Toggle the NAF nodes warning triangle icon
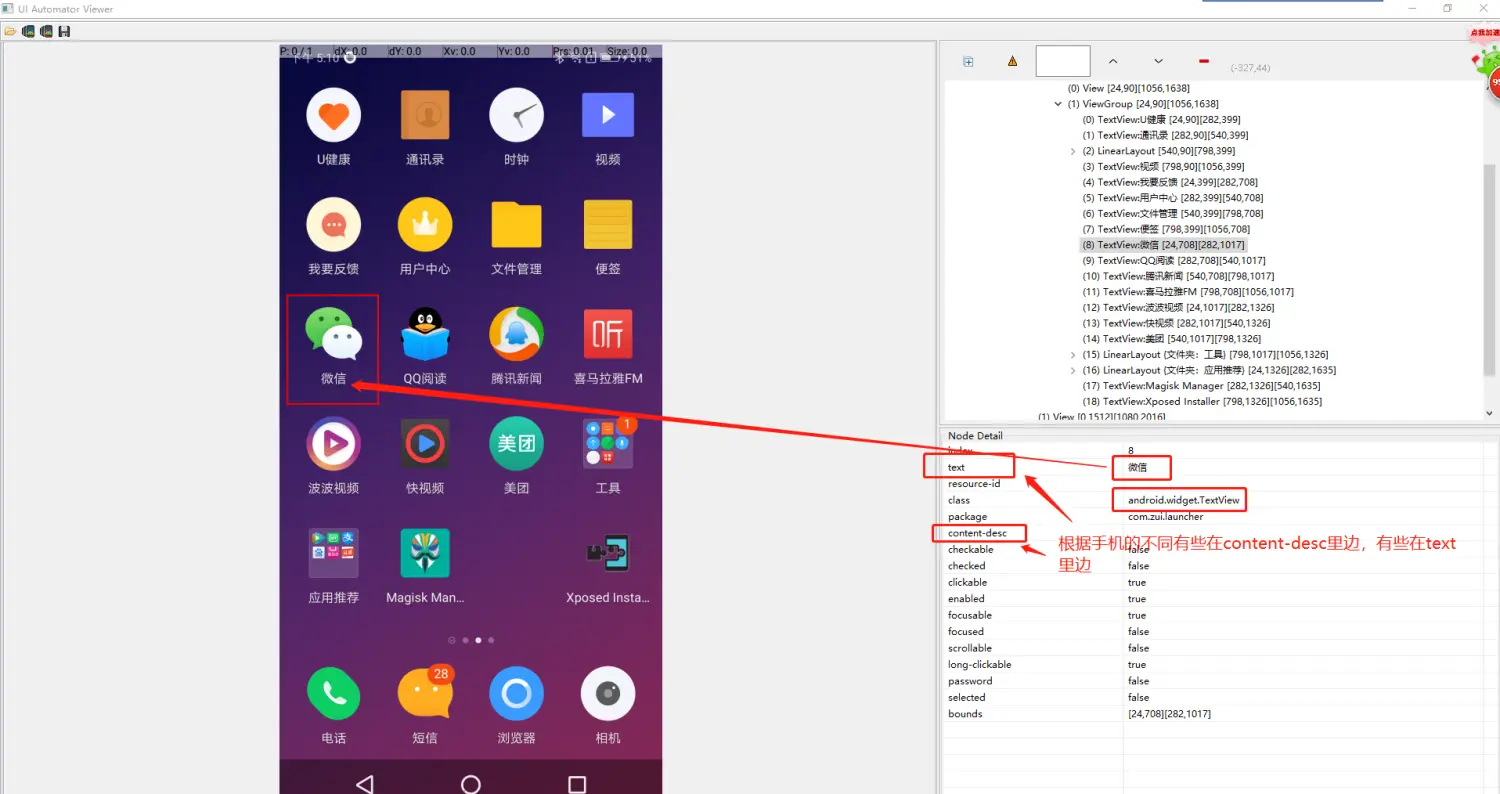Viewport: 1500px width, 794px height. pos(1012,61)
